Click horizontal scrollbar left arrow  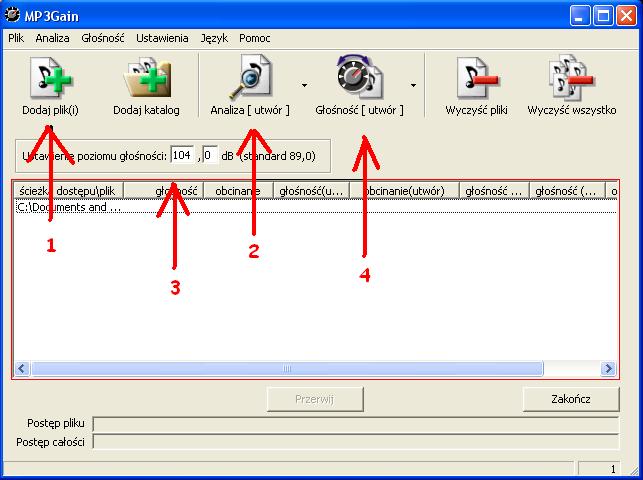click(x=22, y=369)
